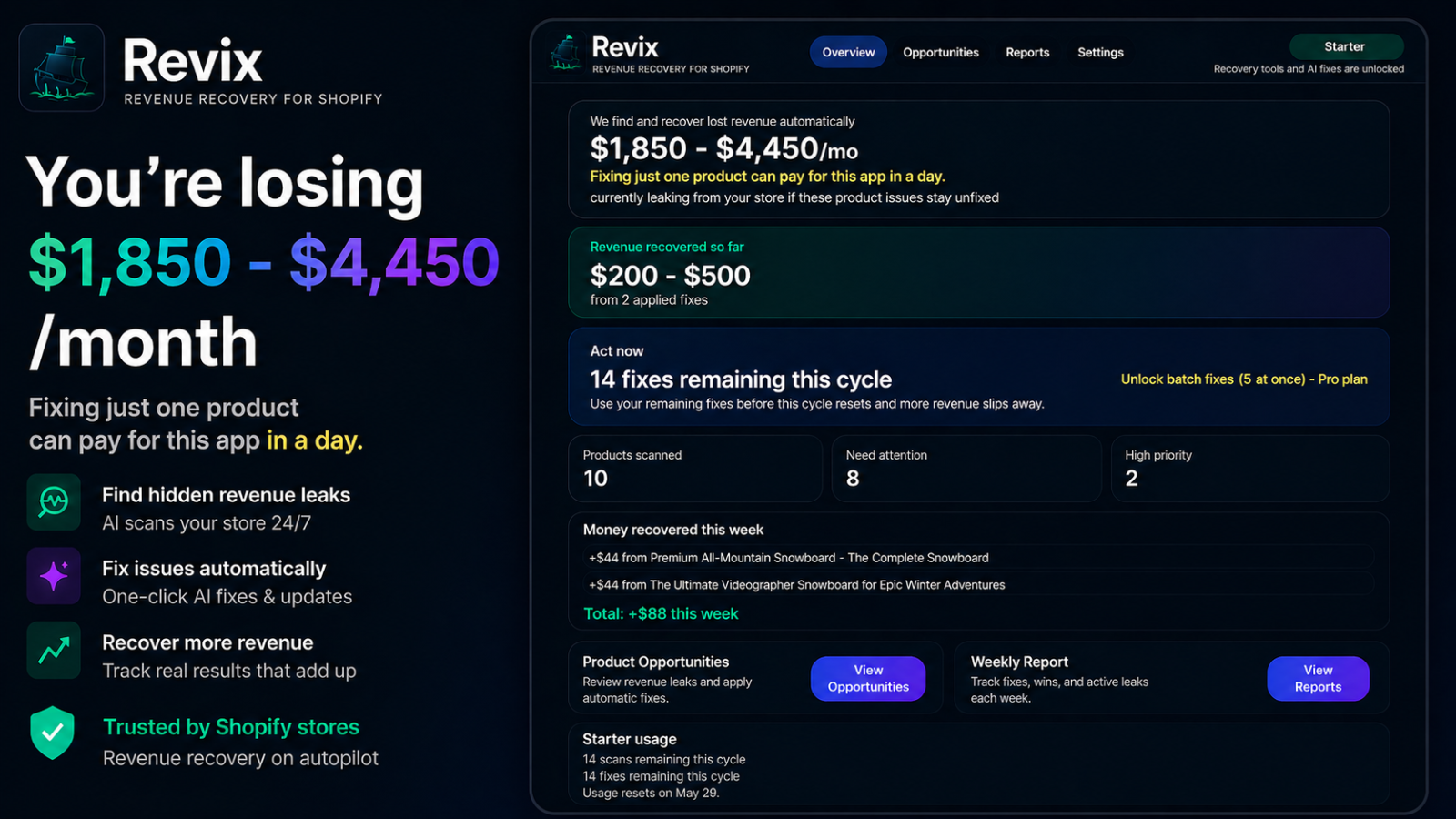The image size is (1456, 819).
Task: Click the Fix issues automatically heading
Action: [214, 569]
